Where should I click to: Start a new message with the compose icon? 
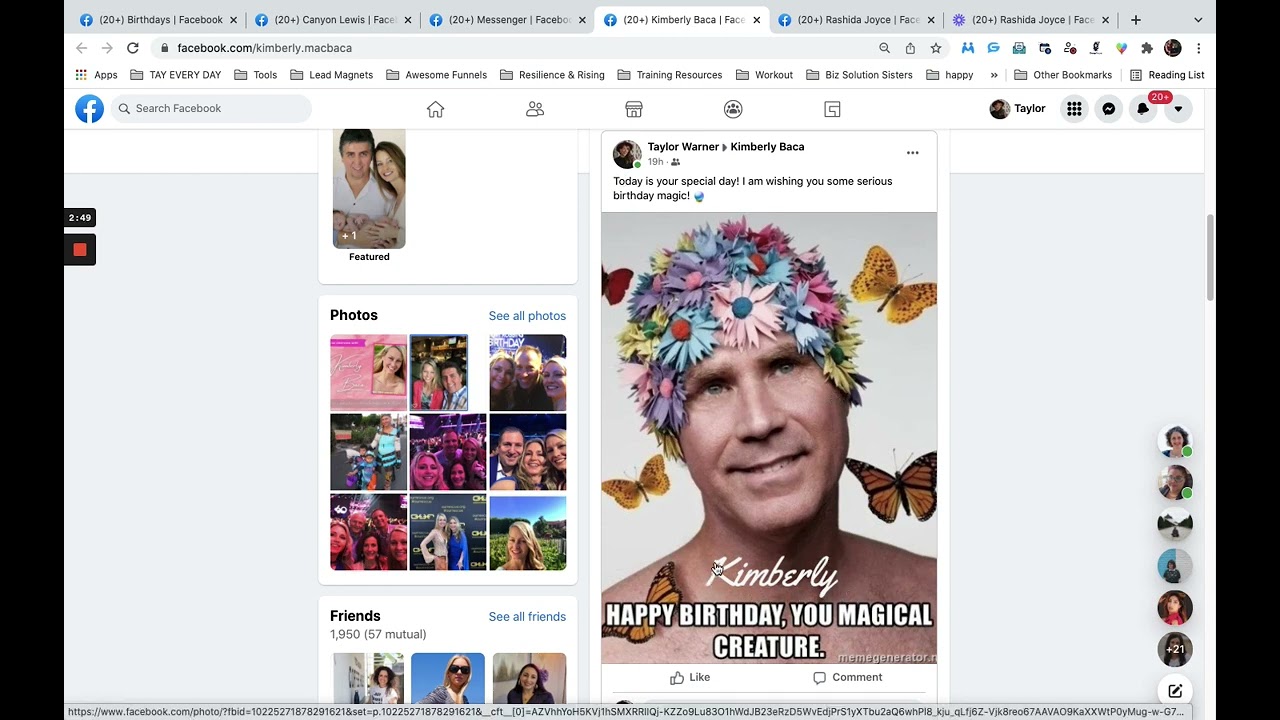click(1175, 691)
